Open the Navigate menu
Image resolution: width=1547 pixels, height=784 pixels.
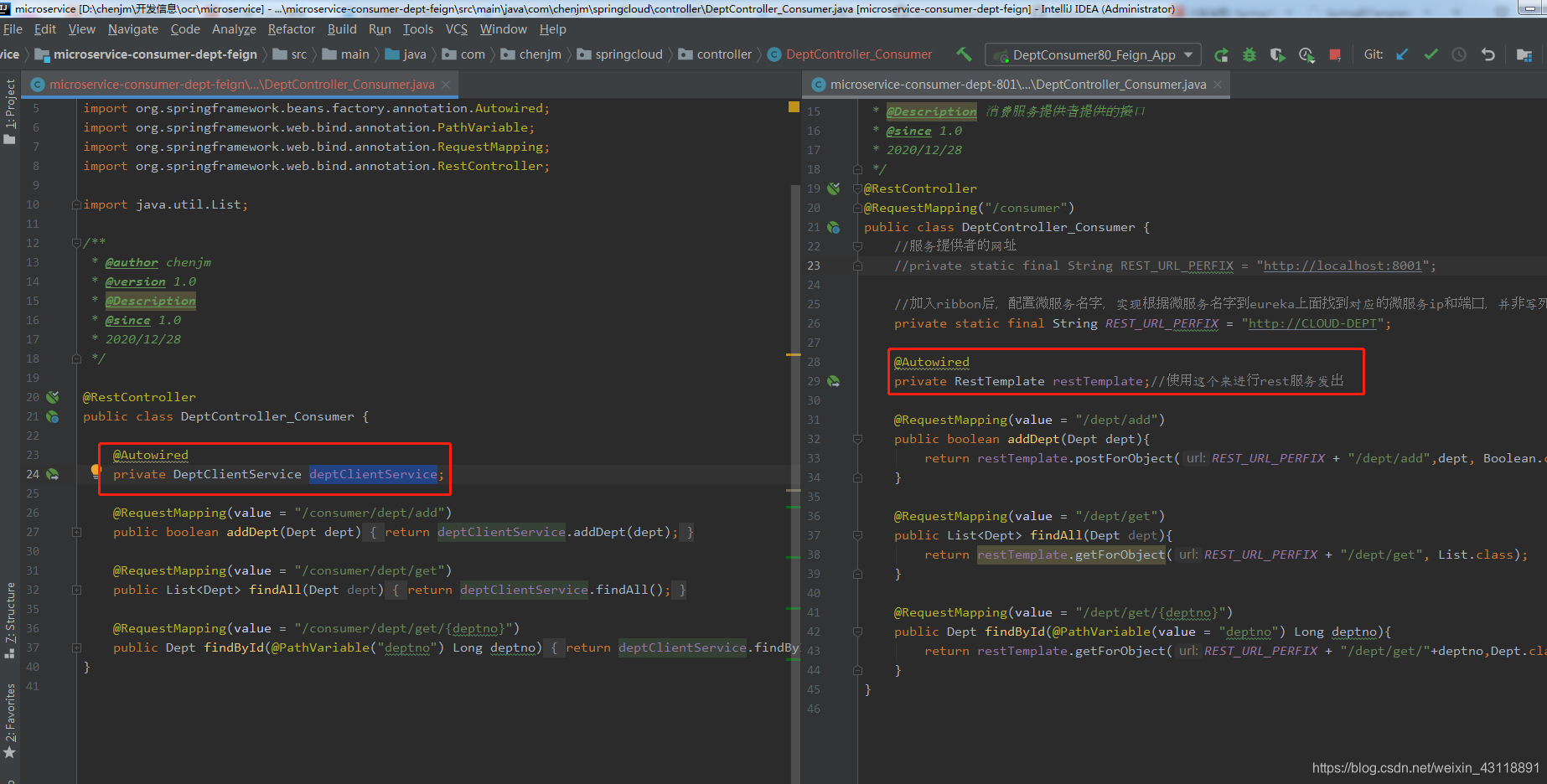pyautogui.click(x=133, y=29)
